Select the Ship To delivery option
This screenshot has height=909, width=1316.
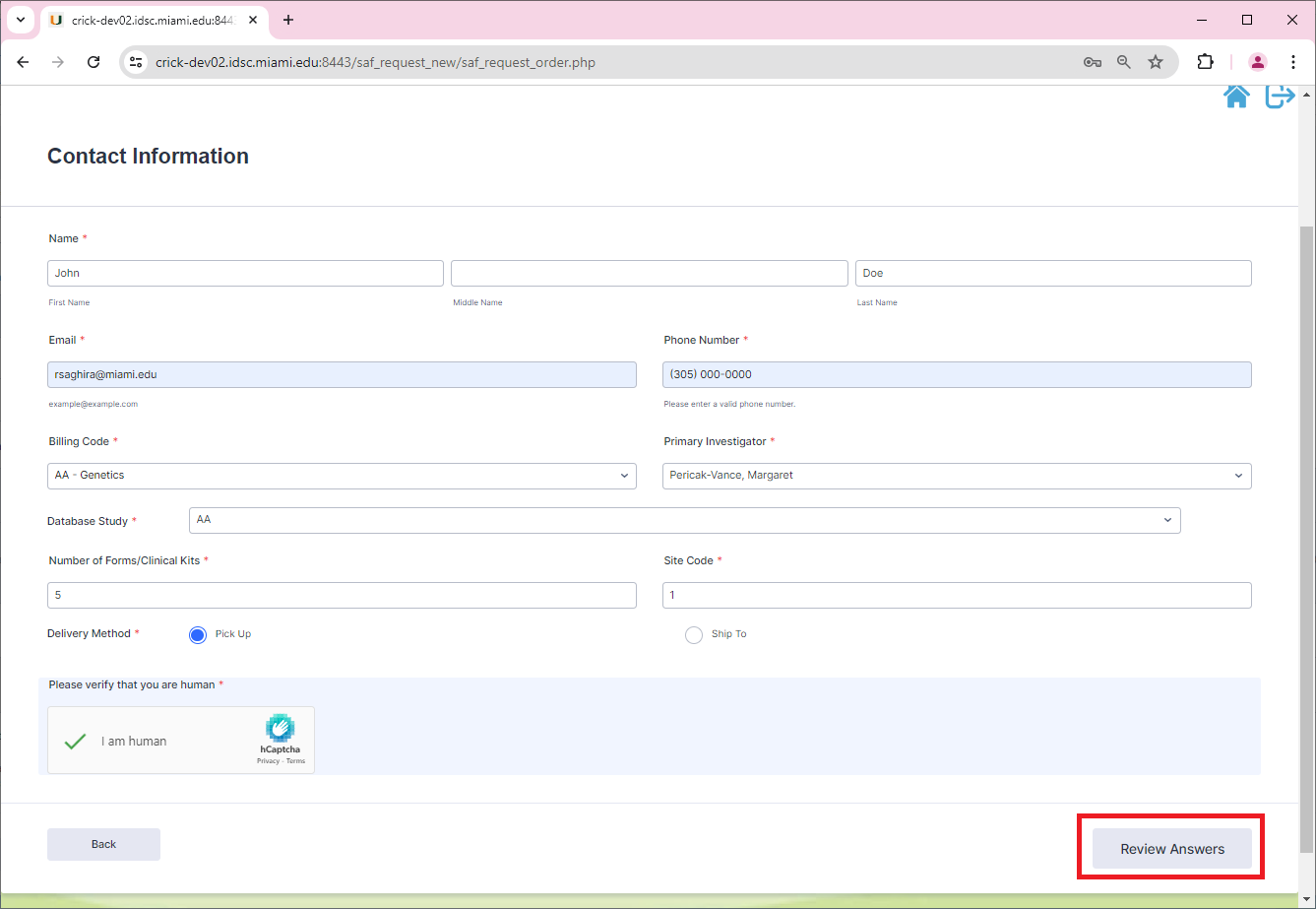694,634
